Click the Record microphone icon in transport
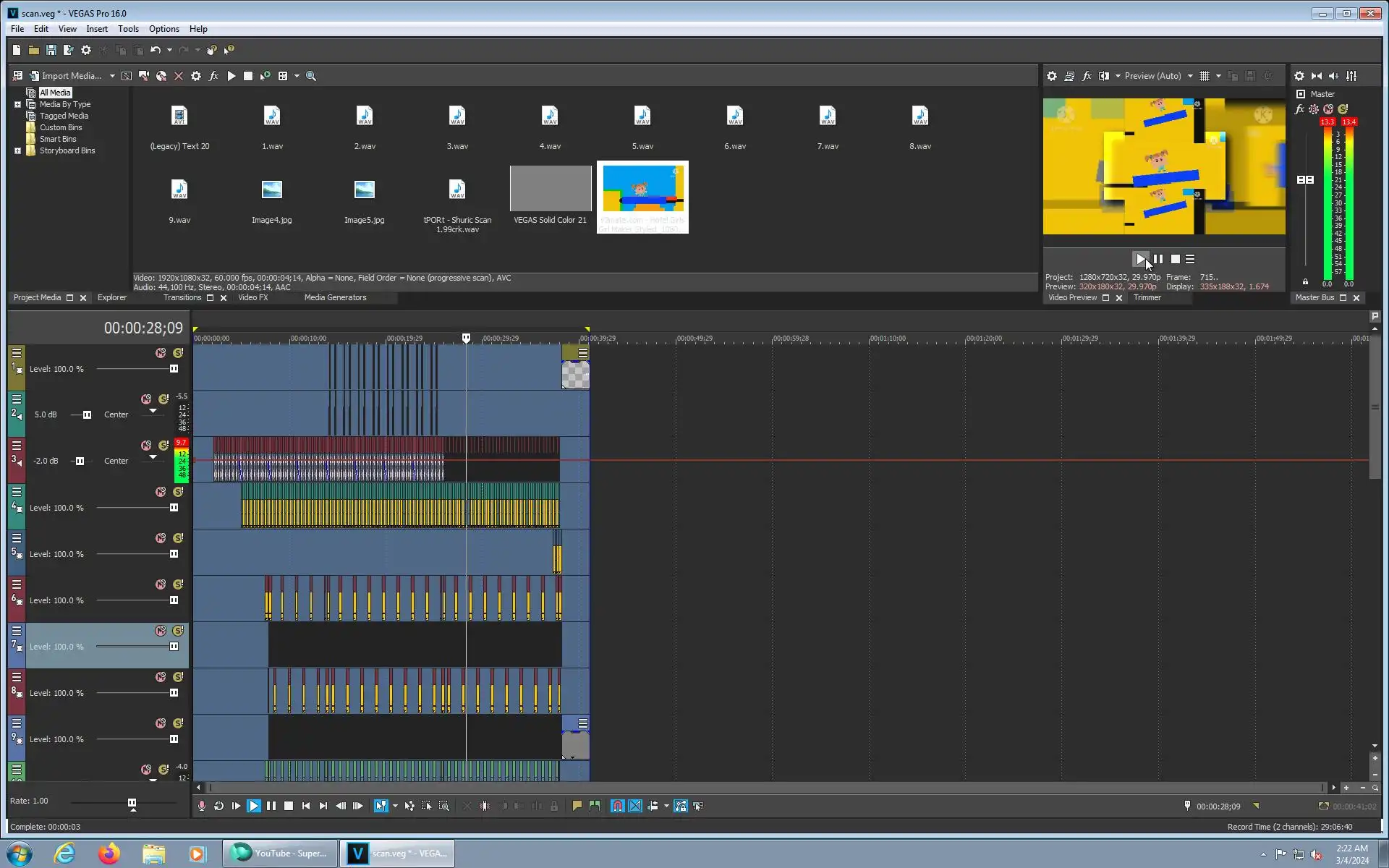The image size is (1389, 868). pyautogui.click(x=202, y=806)
